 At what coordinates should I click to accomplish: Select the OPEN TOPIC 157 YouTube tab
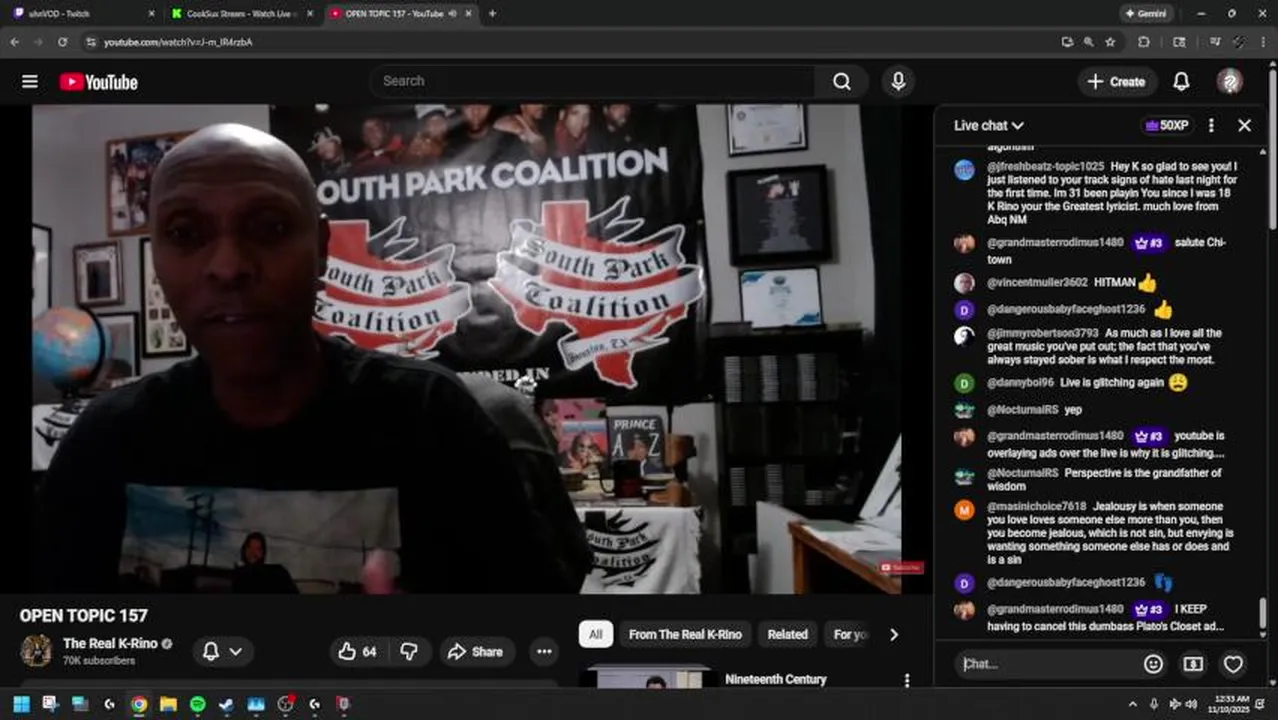[x=400, y=14]
